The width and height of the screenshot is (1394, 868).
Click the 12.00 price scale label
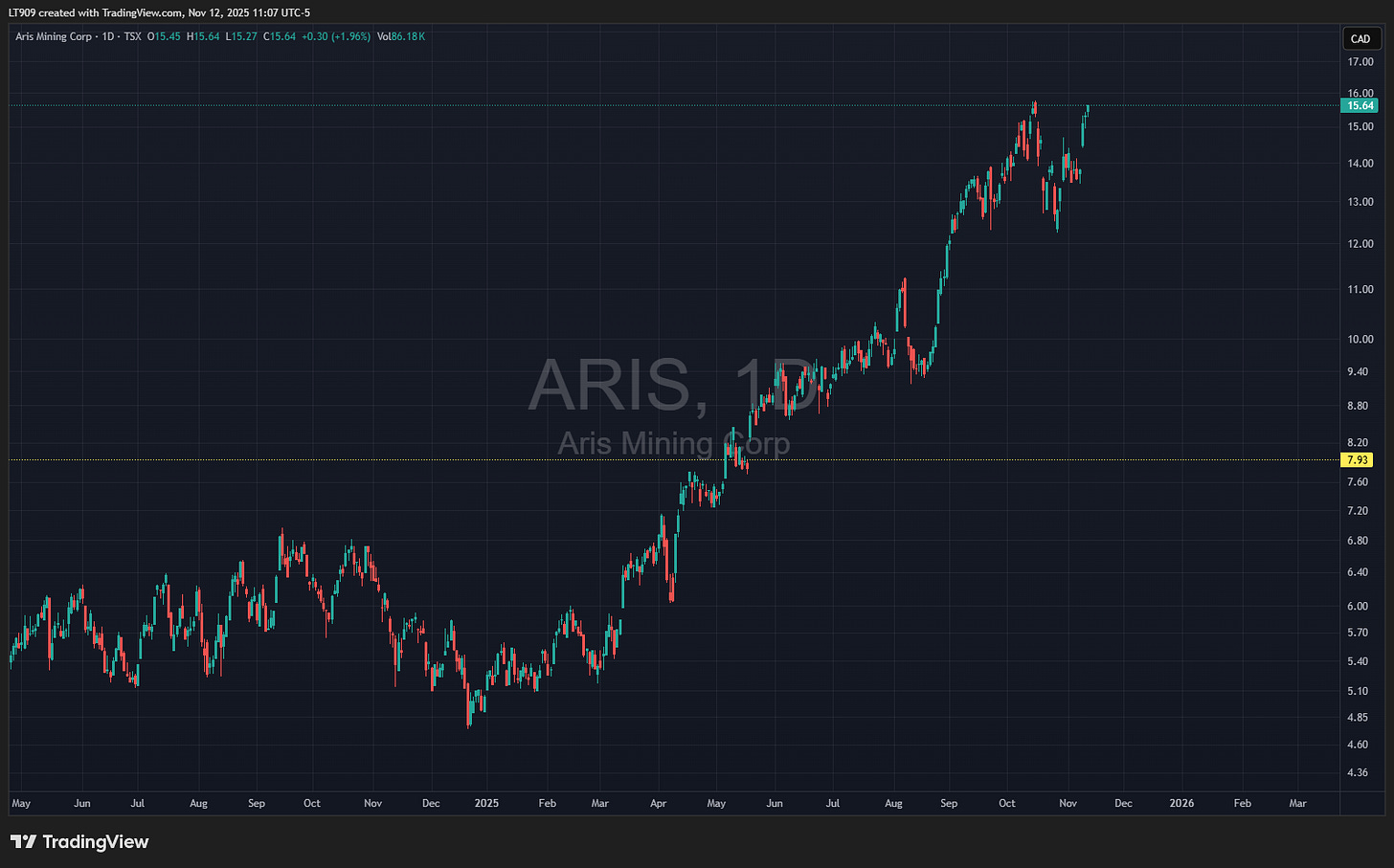(x=1360, y=244)
